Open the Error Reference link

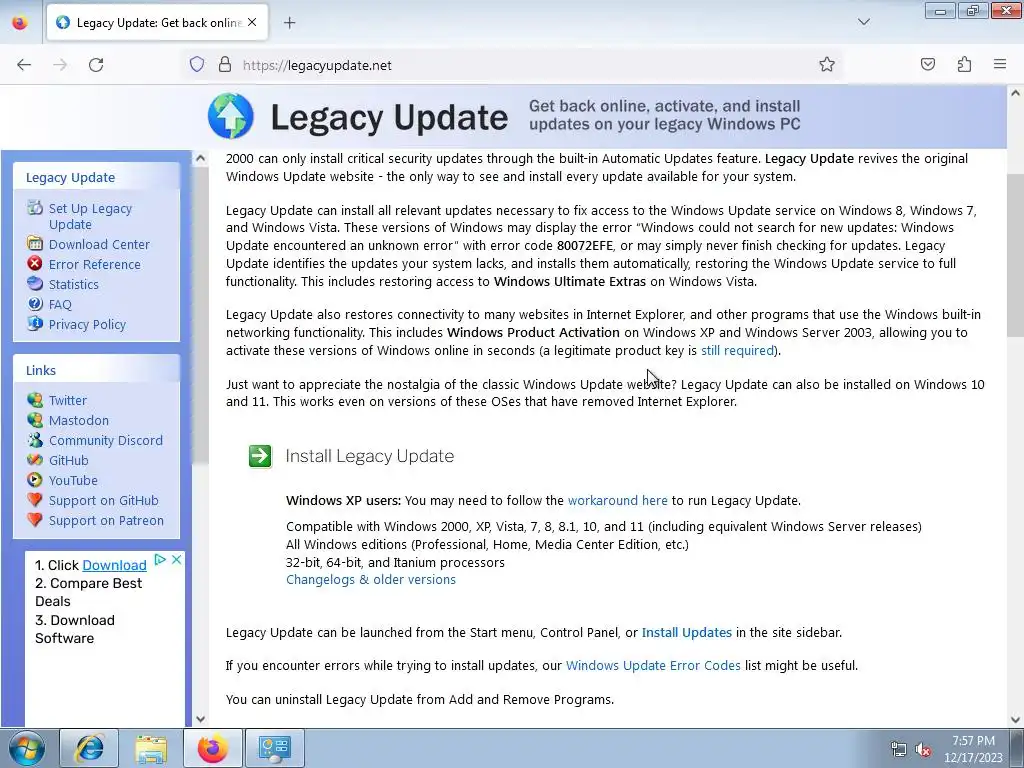point(95,264)
